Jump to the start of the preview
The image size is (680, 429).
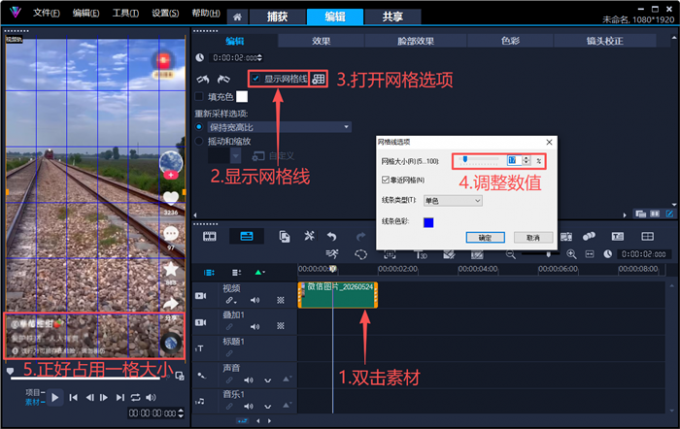coord(73,397)
